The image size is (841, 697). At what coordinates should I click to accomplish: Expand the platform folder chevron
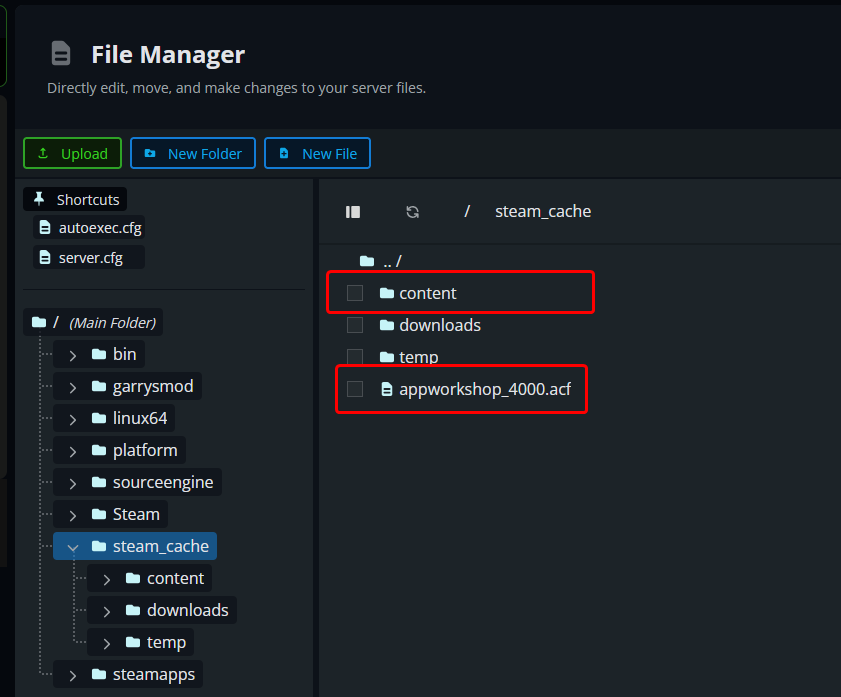point(72,451)
